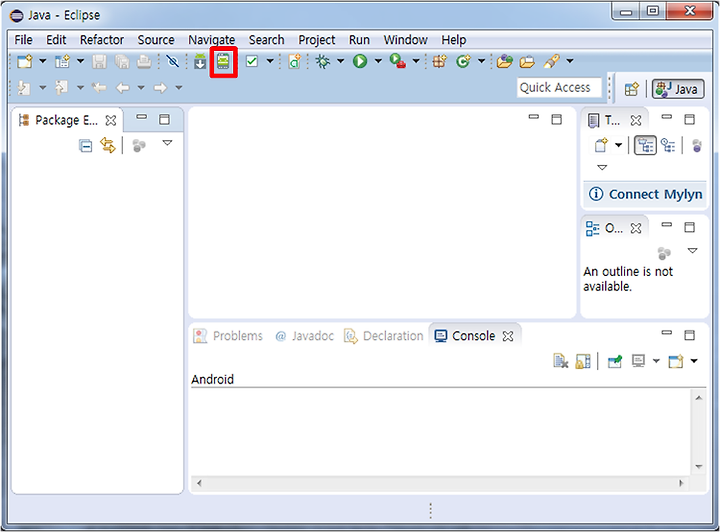720x532 pixels.
Task: Click the New Java Class icon
Action: click(x=463, y=61)
